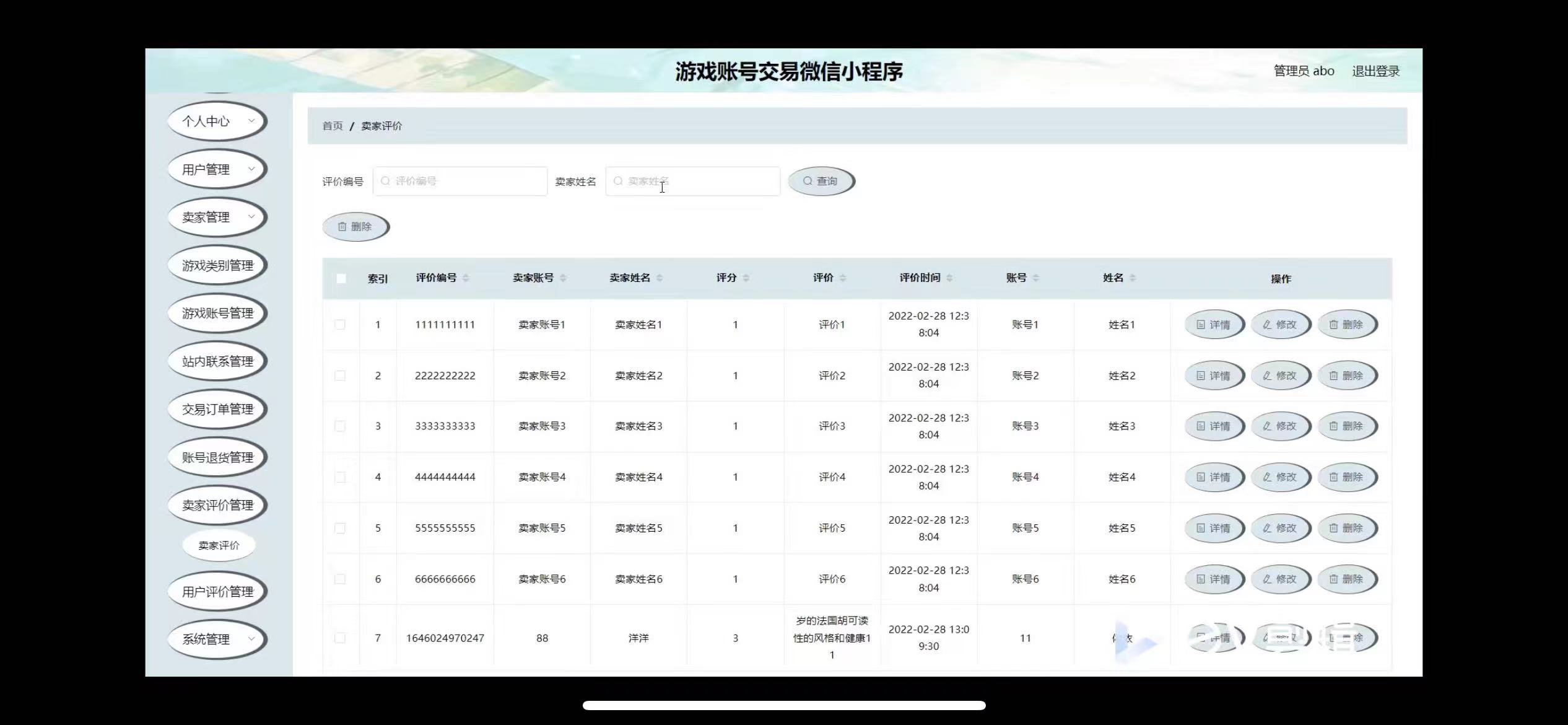
Task: Check the checkbox for row 4444444444
Action: click(x=340, y=477)
